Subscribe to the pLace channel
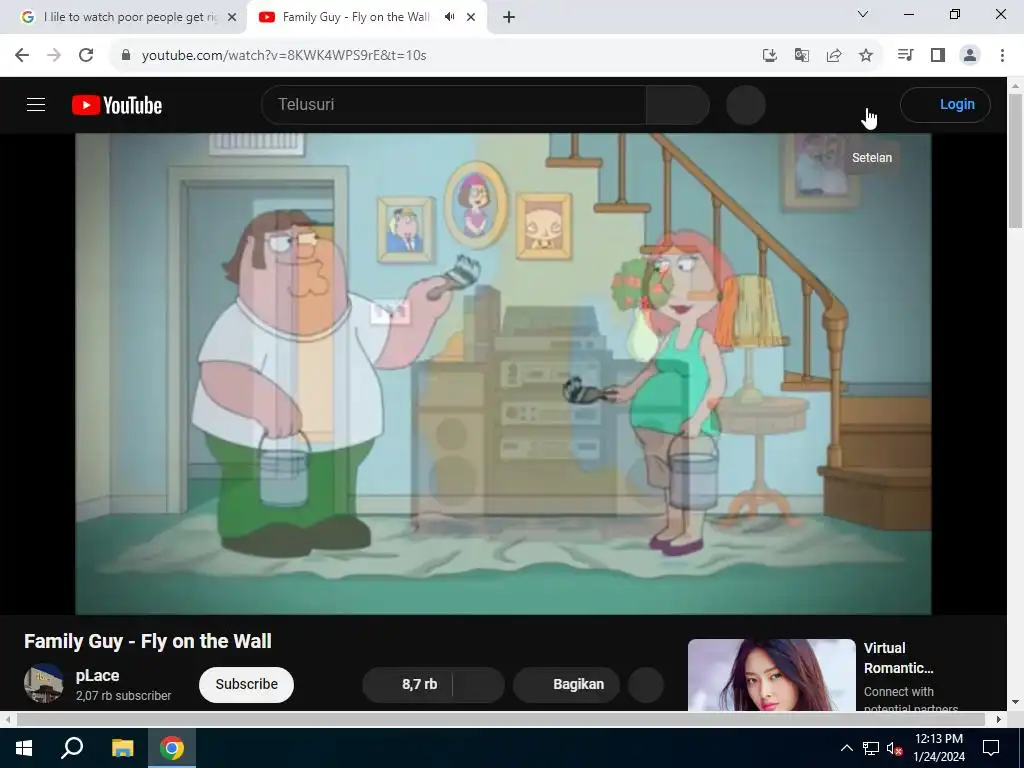This screenshot has width=1024, height=768. 246,684
